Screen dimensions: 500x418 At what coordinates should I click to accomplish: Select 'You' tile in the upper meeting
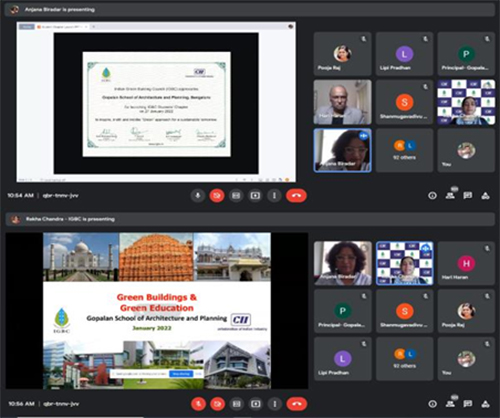click(466, 150)
